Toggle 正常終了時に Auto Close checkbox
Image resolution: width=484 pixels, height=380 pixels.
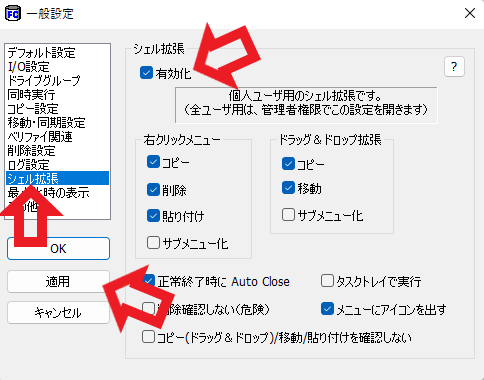point(148,281)
